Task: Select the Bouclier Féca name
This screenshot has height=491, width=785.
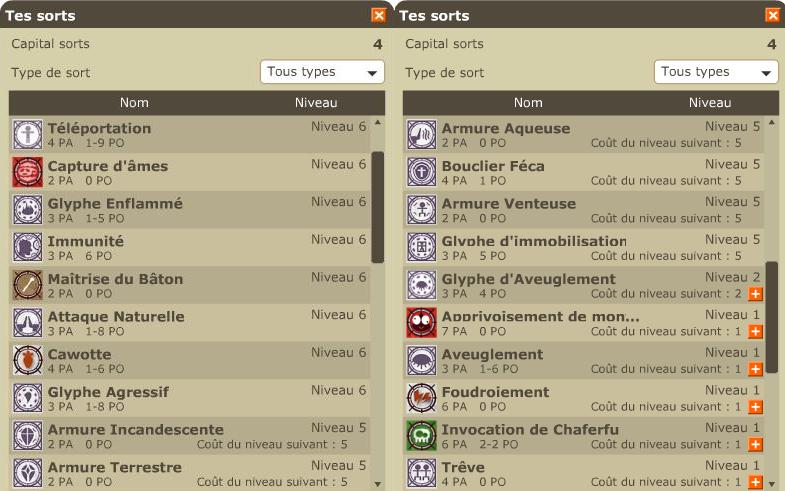Action: (x=493, y=166)
